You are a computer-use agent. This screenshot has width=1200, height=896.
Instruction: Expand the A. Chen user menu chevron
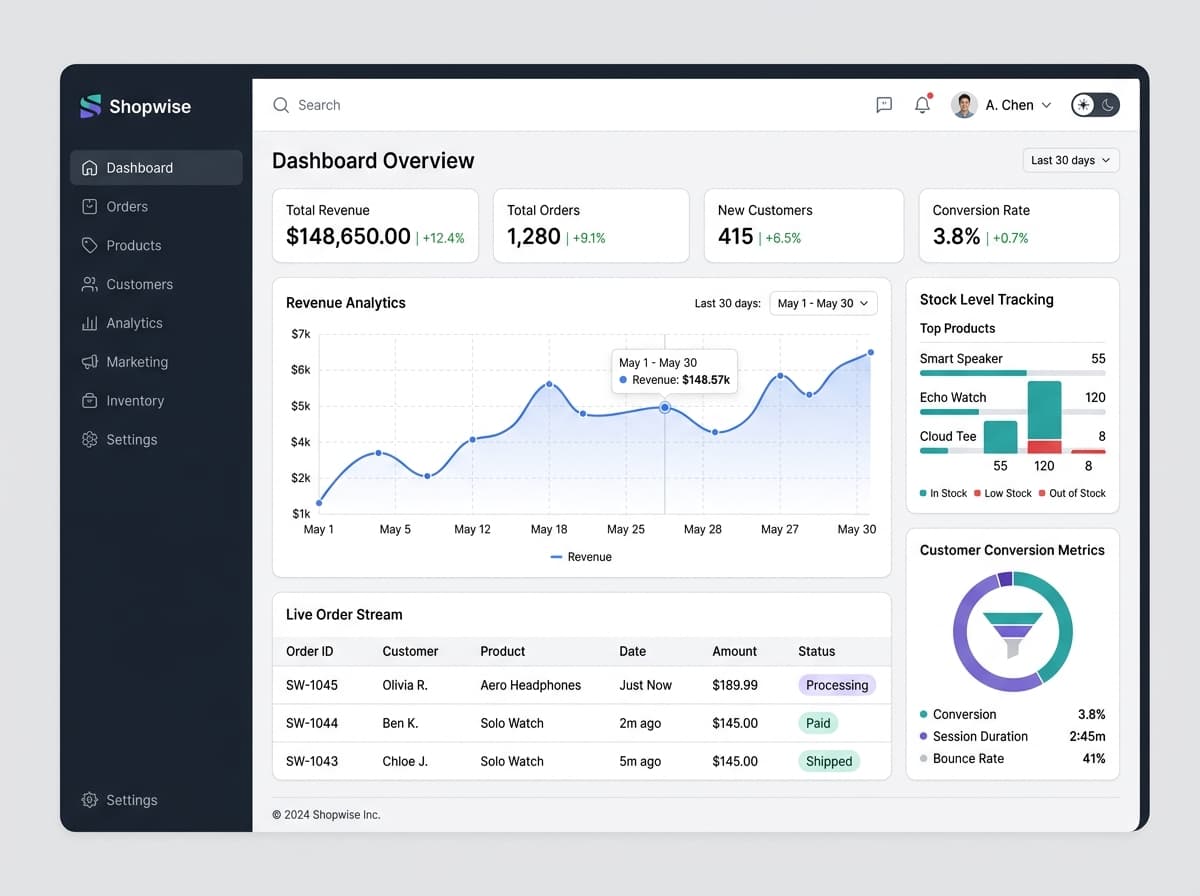[1047, 105]
